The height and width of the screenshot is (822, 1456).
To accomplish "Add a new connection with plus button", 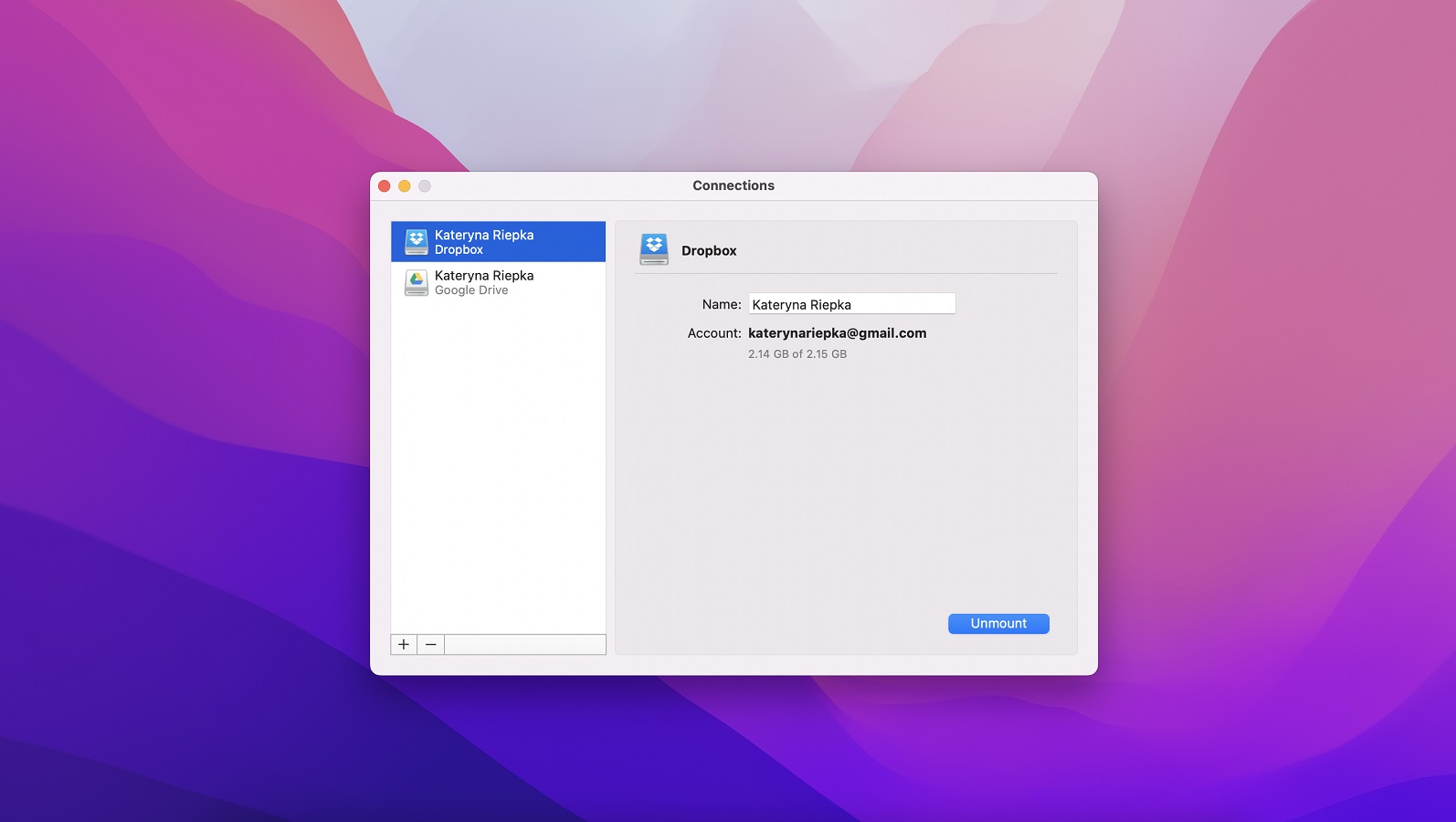I will (404, 644).
